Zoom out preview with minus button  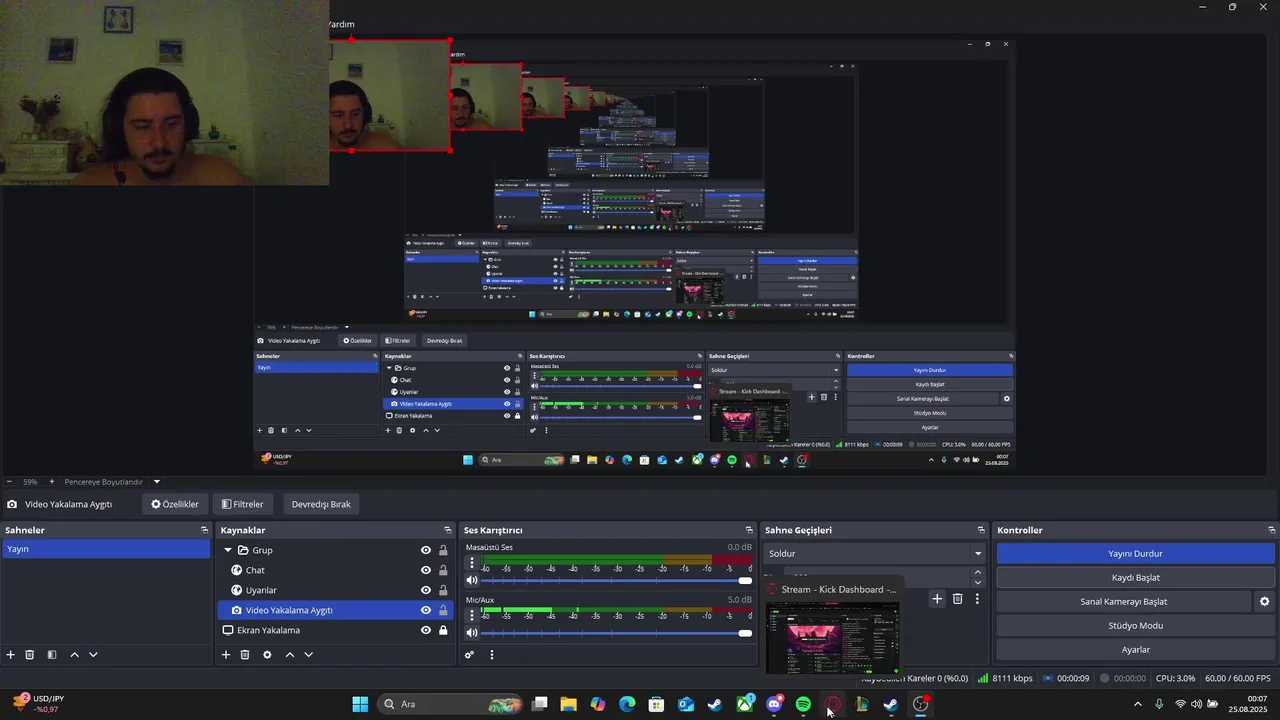pyautogui.click(x=8, y=482)
